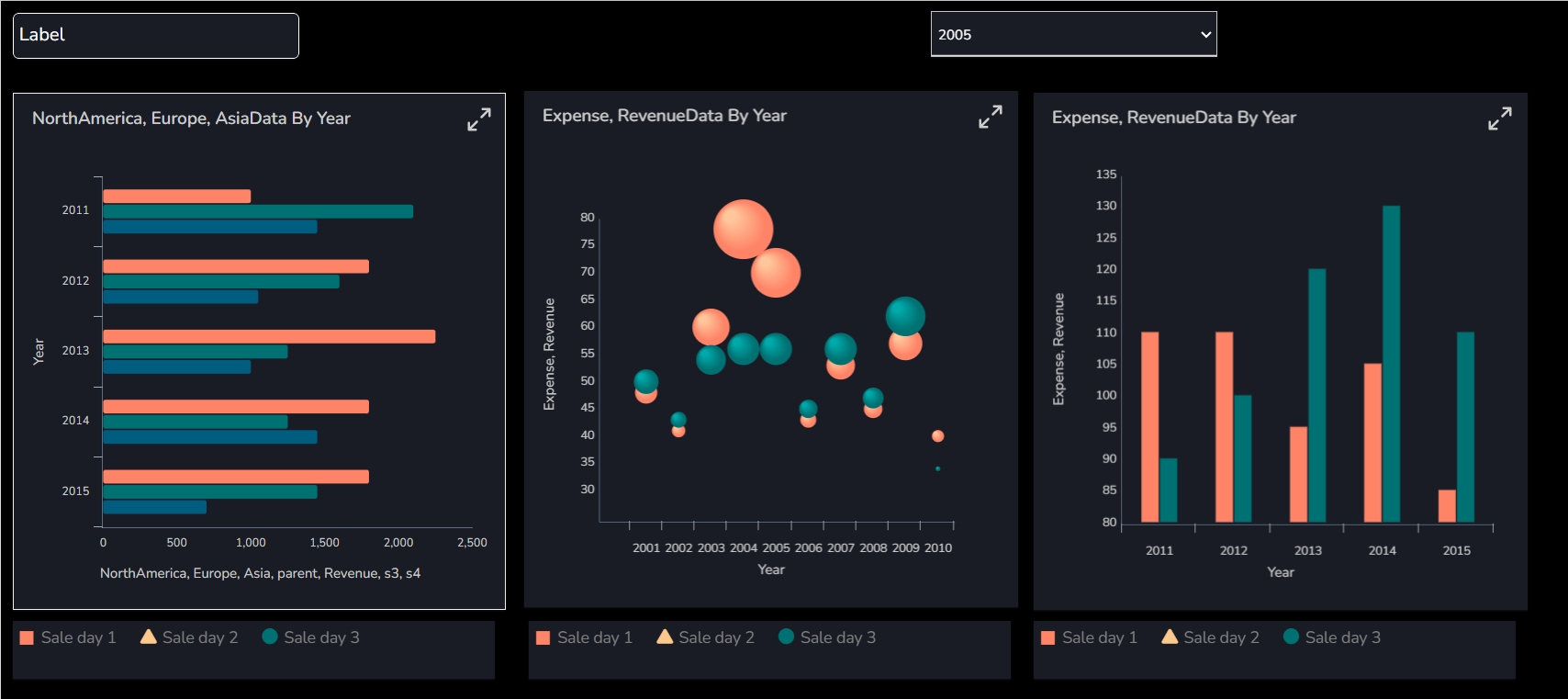Toggle Sale day 1 legend under first chart

pyautogui.click(x=68, y=637)
